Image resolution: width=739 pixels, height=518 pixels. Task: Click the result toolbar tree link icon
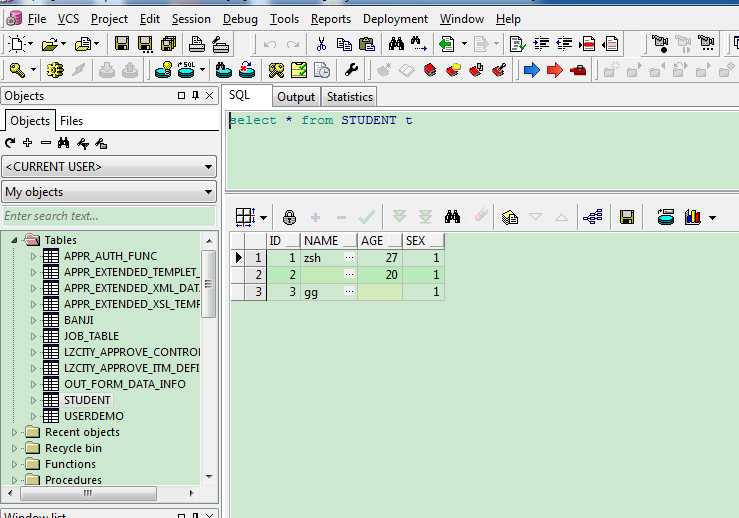(592, 217)
